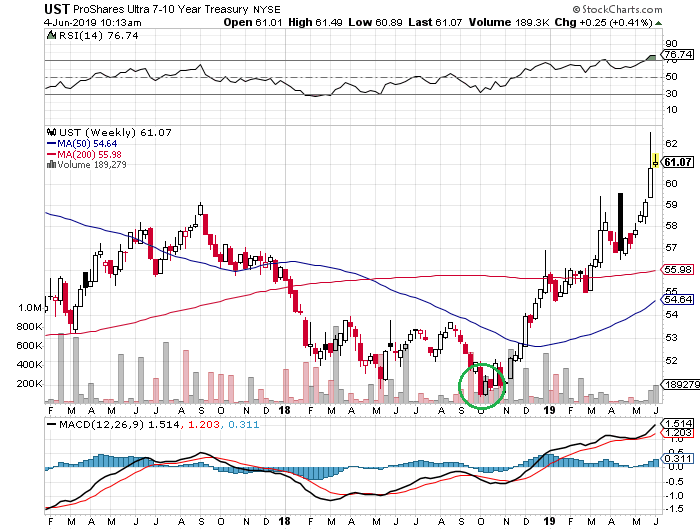The height and width of the screenshot is (530, 700).
Task: Click the 1.514 MACD value tag
Action: [677, 423]
